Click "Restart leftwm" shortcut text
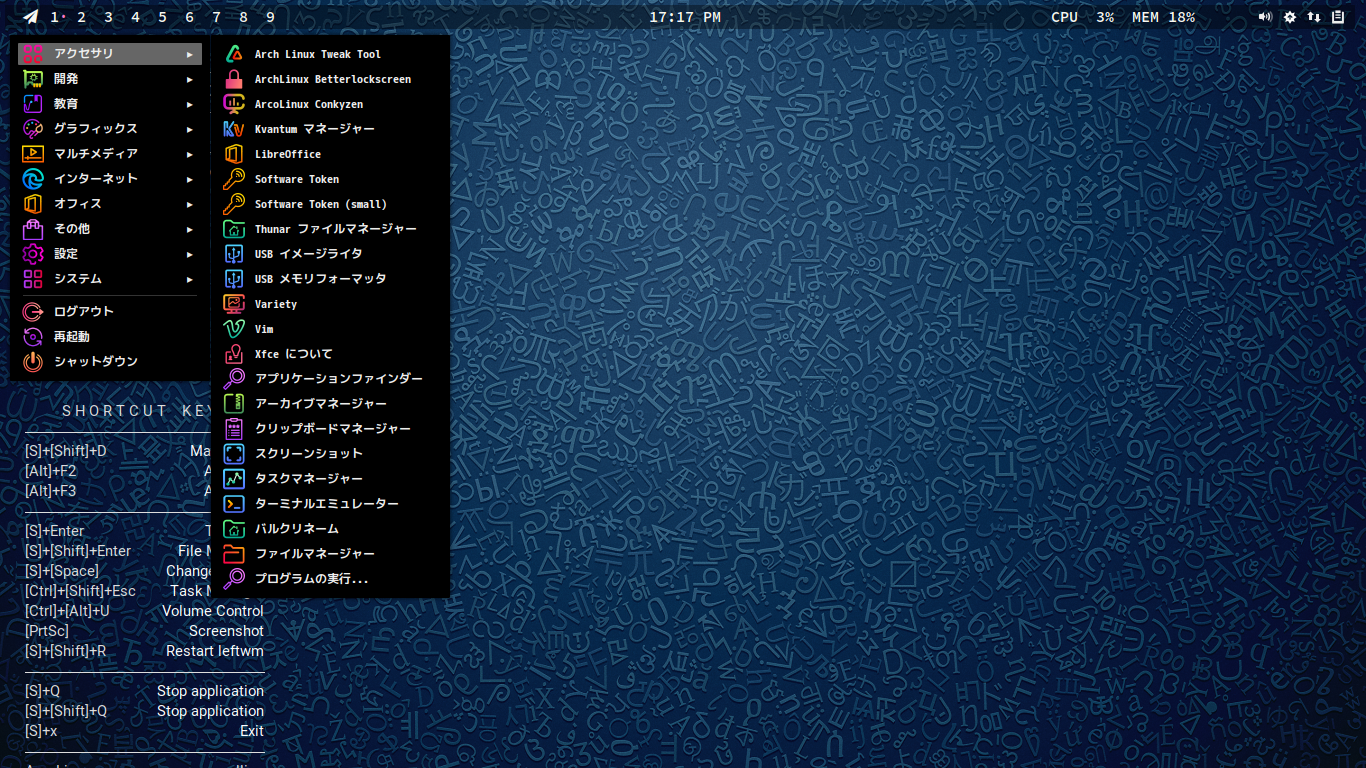 pos(215,651)
